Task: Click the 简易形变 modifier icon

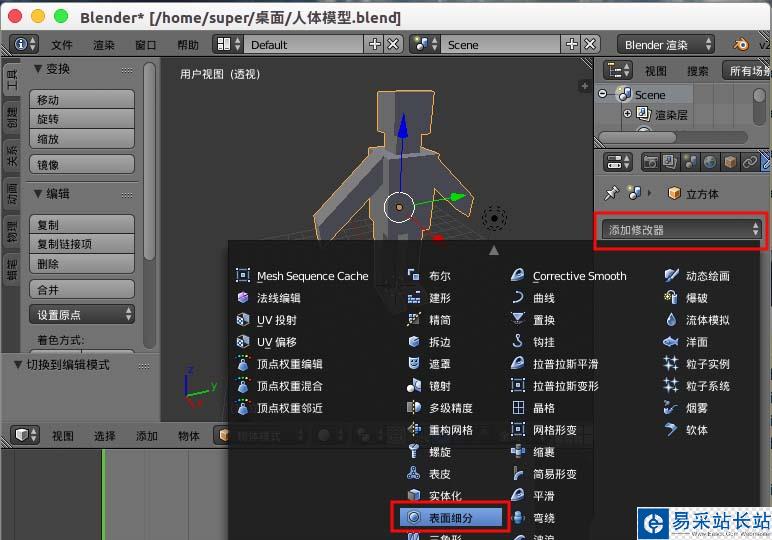Action: point(518,473)
